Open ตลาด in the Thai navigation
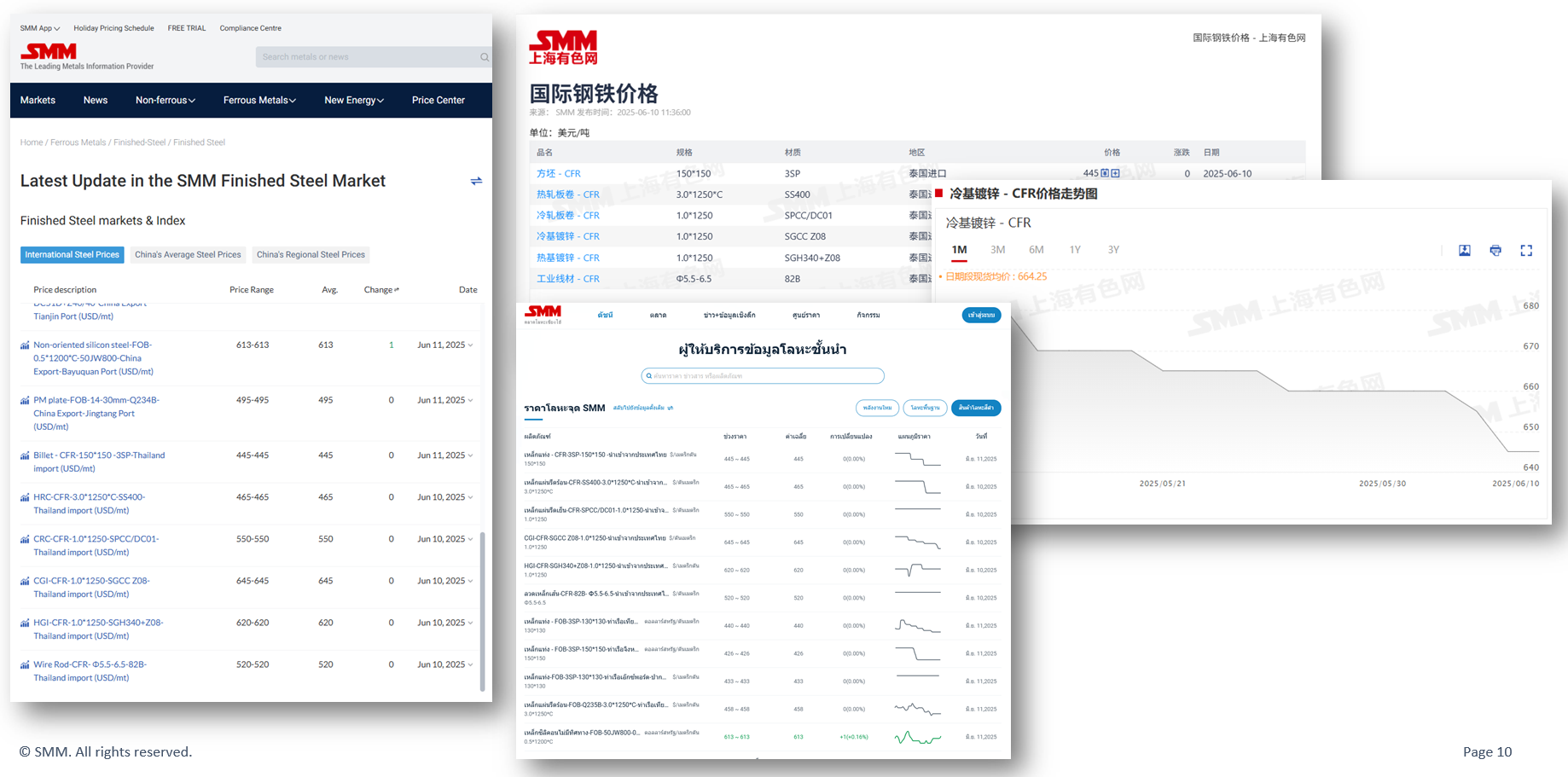 (658, 316)
